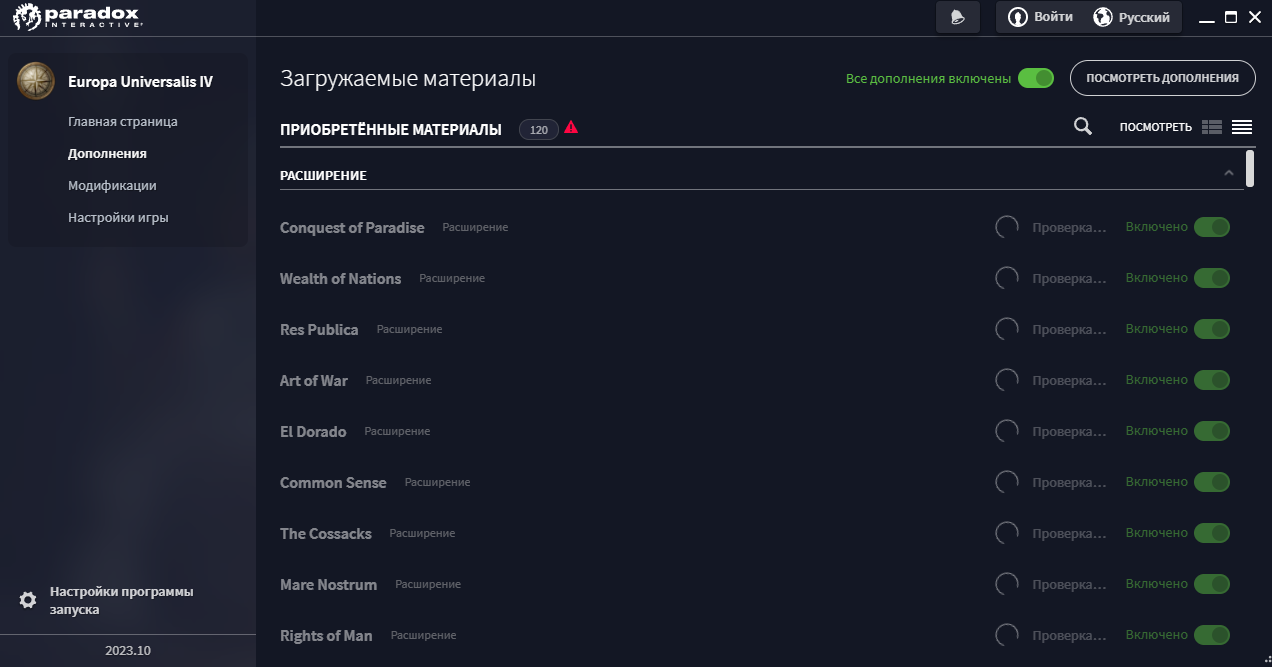The width and height of the screenshot is (1272, 667).
Task: Click The Cossacks title
Action: pyautogui.click(x=326, y=533)
